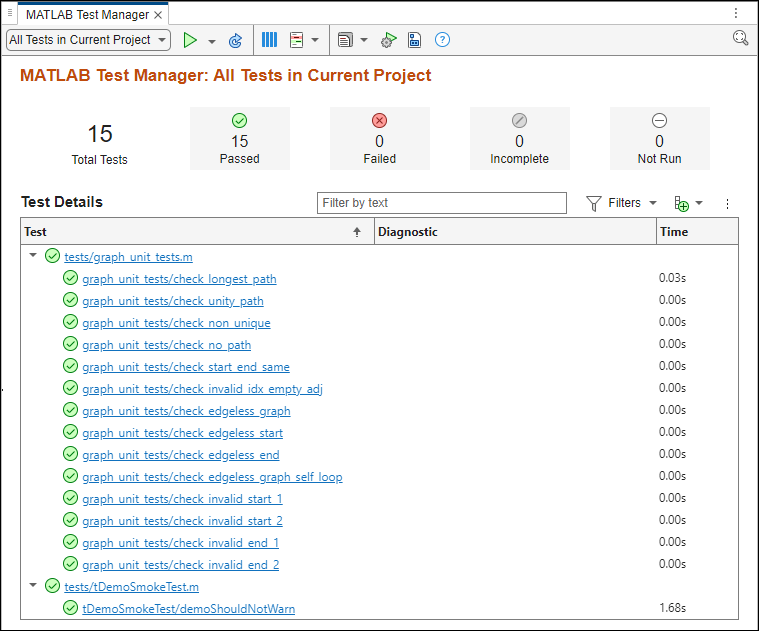The height and width of the screenshot is (631, 759).
Task: Click the 1.68s time value
Action: click(x=672, y=608)
